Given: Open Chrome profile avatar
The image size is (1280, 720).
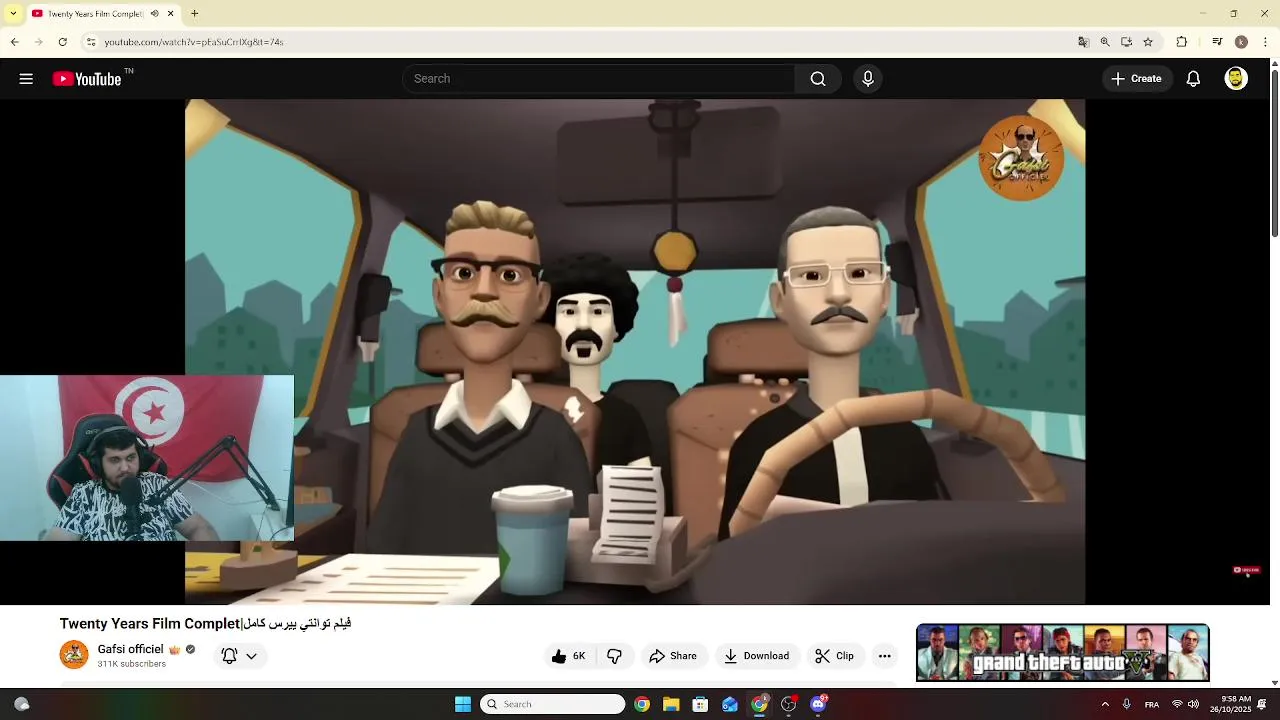Looking at the screenshot, I should tap(1241, 42).
